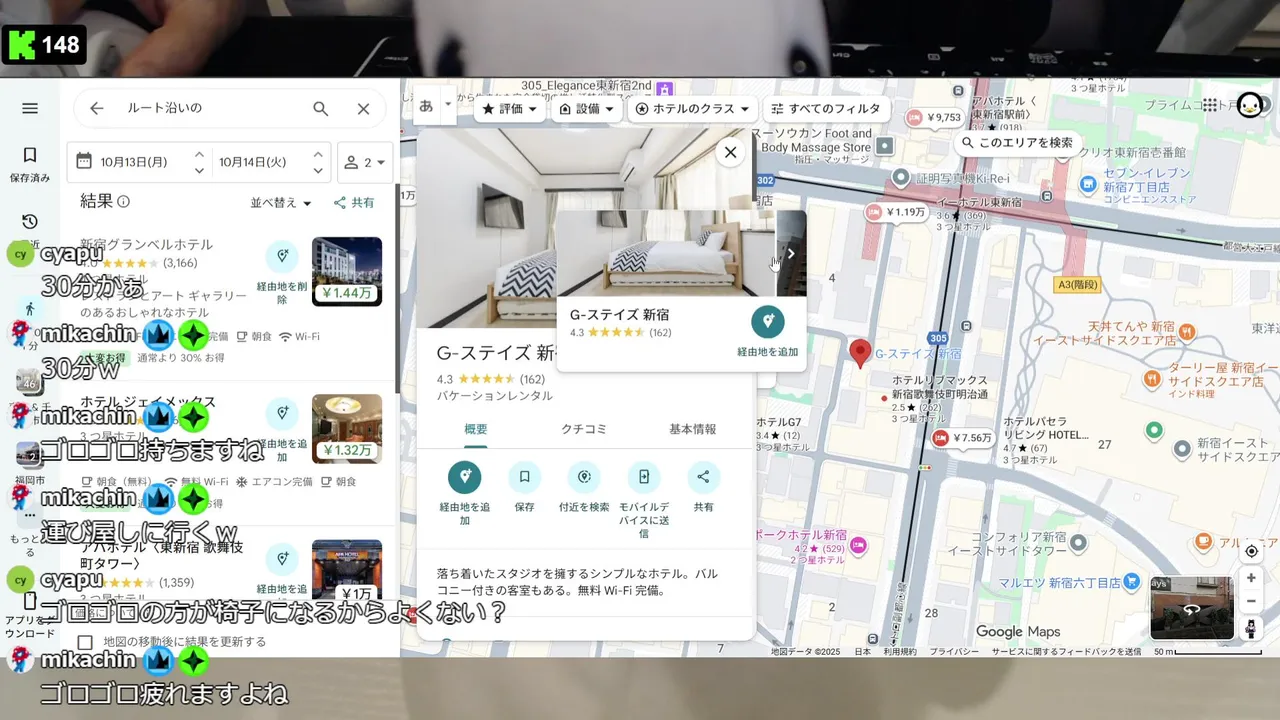Screen dimensions: 1280x720
Task: Open the ¥1万 hotel thumbnail
Action: (x=347, y=573)
